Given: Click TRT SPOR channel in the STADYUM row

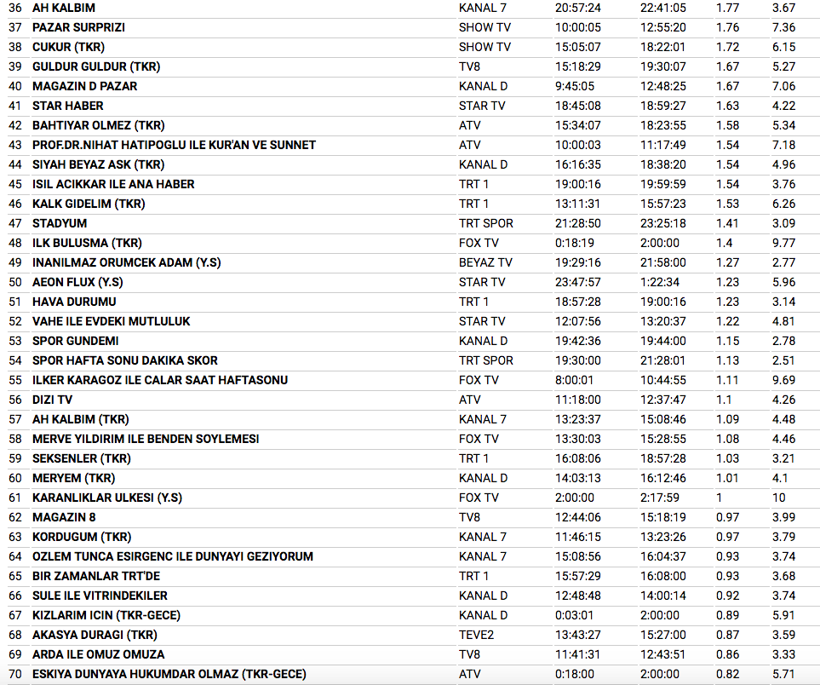Looking at the screenshot, I should point(487,223).
